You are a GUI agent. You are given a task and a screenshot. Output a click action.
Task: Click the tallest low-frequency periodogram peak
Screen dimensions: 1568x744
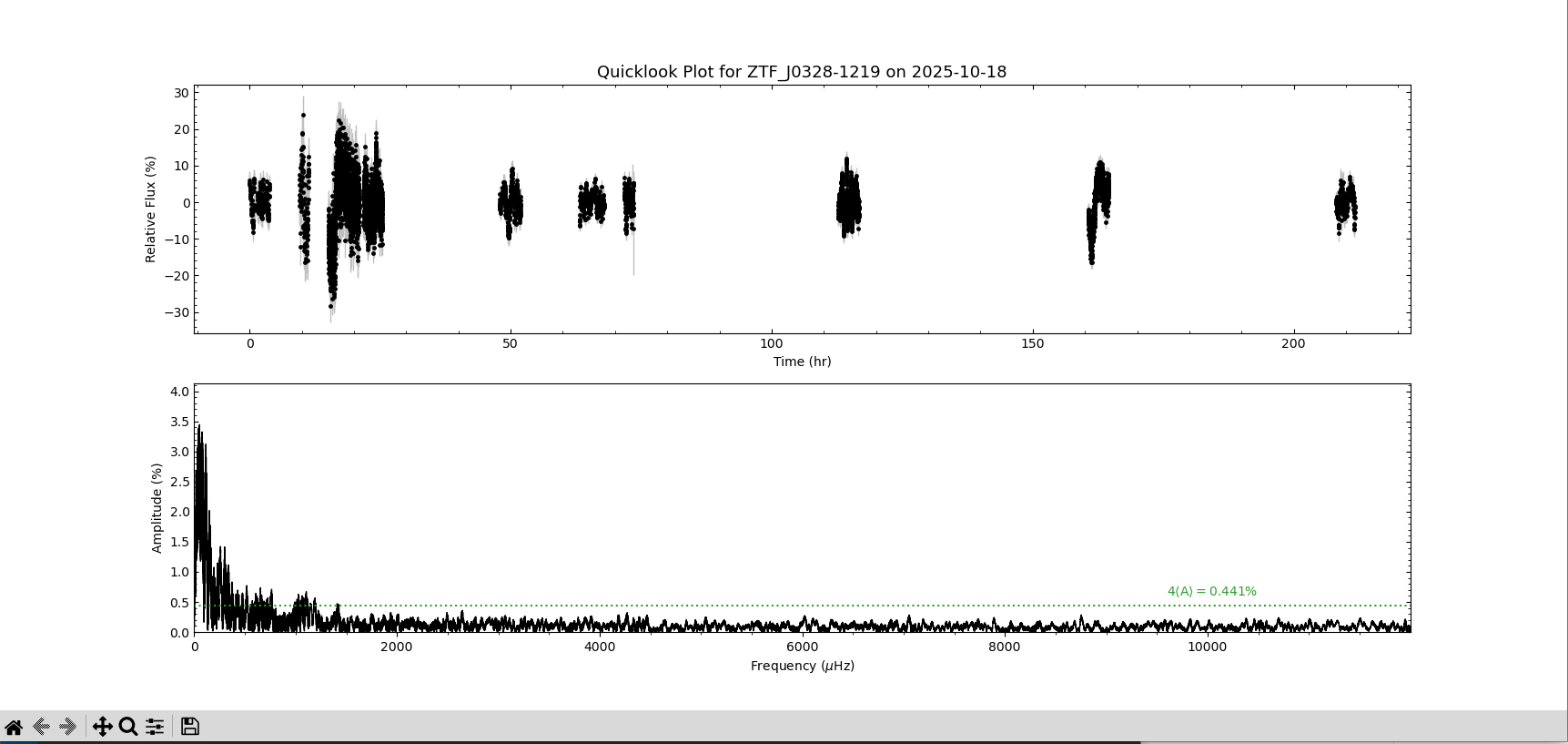click(x=198, y=428)
